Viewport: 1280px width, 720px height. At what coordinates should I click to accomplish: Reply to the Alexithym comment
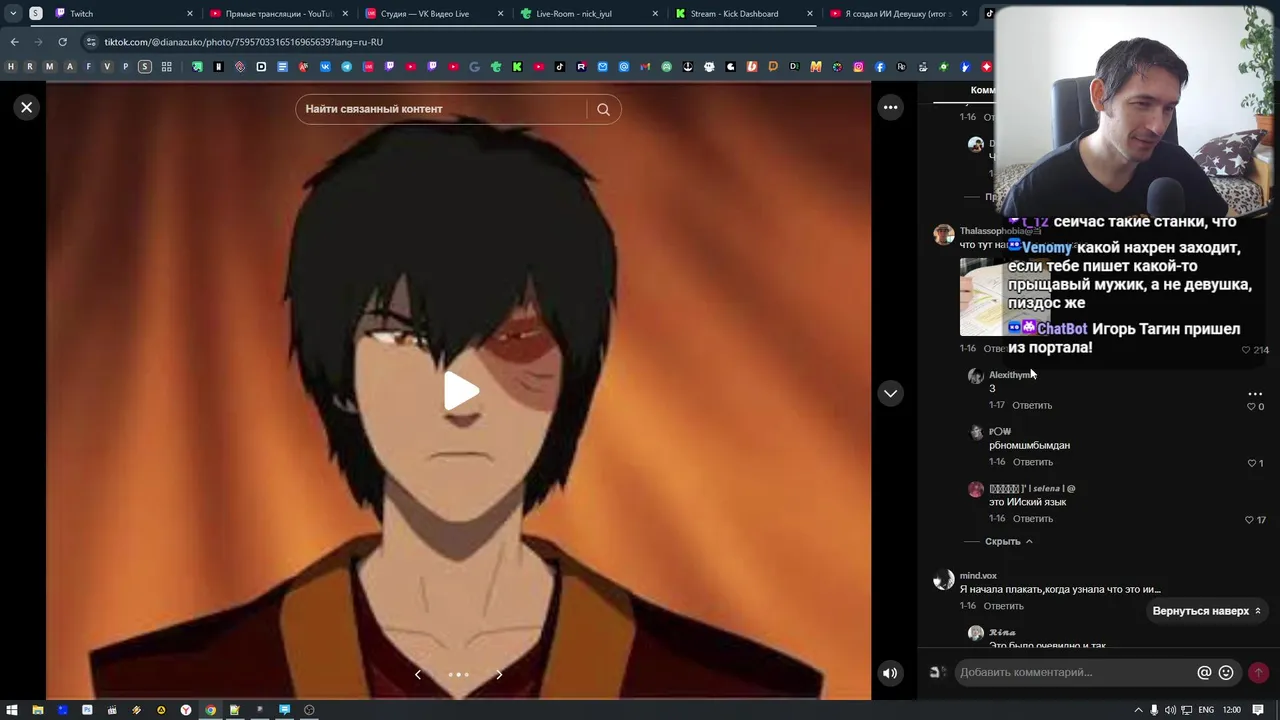click(x=1032, y=405)
